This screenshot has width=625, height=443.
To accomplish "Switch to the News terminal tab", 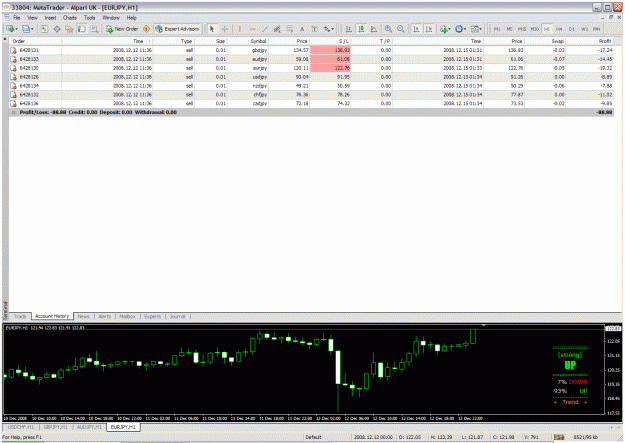I will pyautogui.click(x=83, y=316).
